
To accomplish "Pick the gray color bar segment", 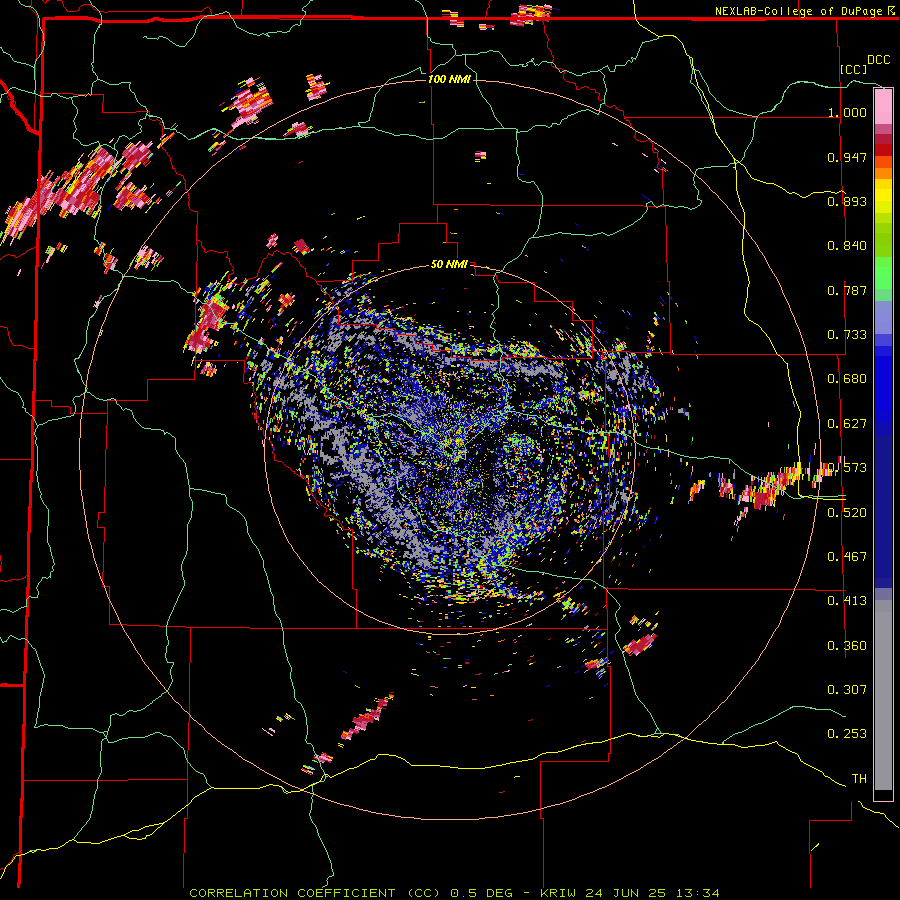I will [x=883, y=695].
